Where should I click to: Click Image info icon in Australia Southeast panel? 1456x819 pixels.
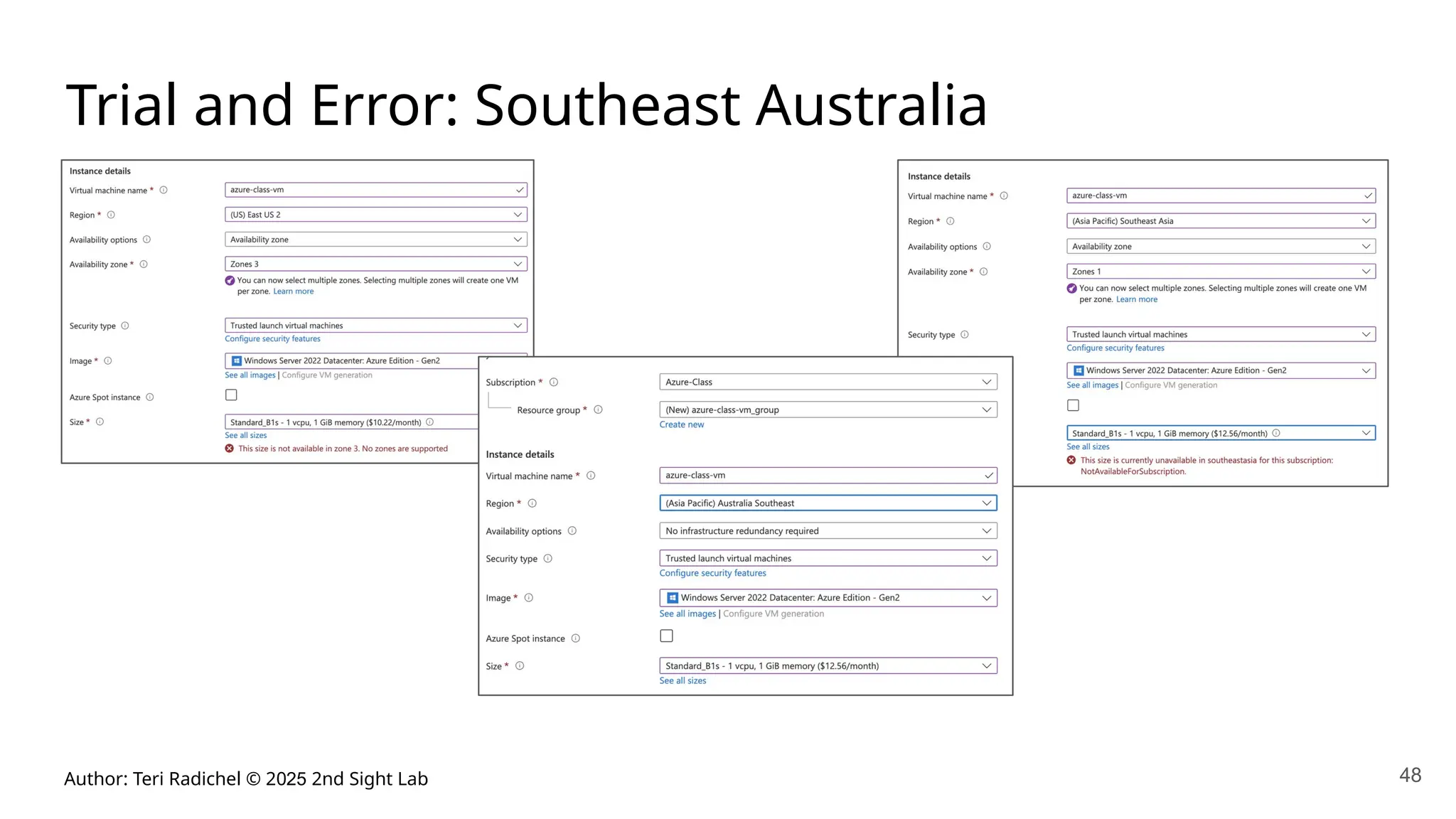click(x=528, y=598)
